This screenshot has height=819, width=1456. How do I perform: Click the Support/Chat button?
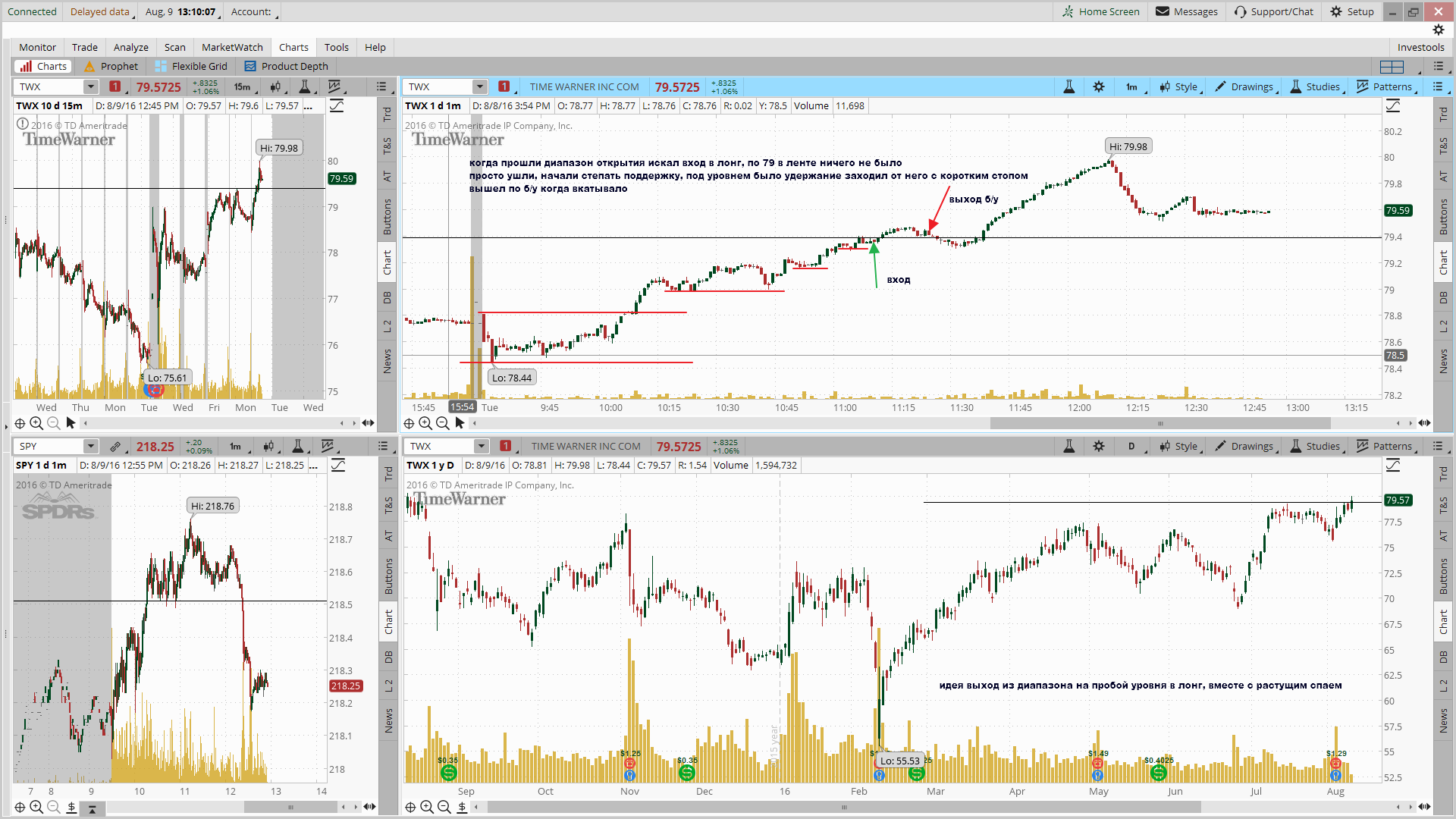pyautogui.click(x=1274, y=11)
